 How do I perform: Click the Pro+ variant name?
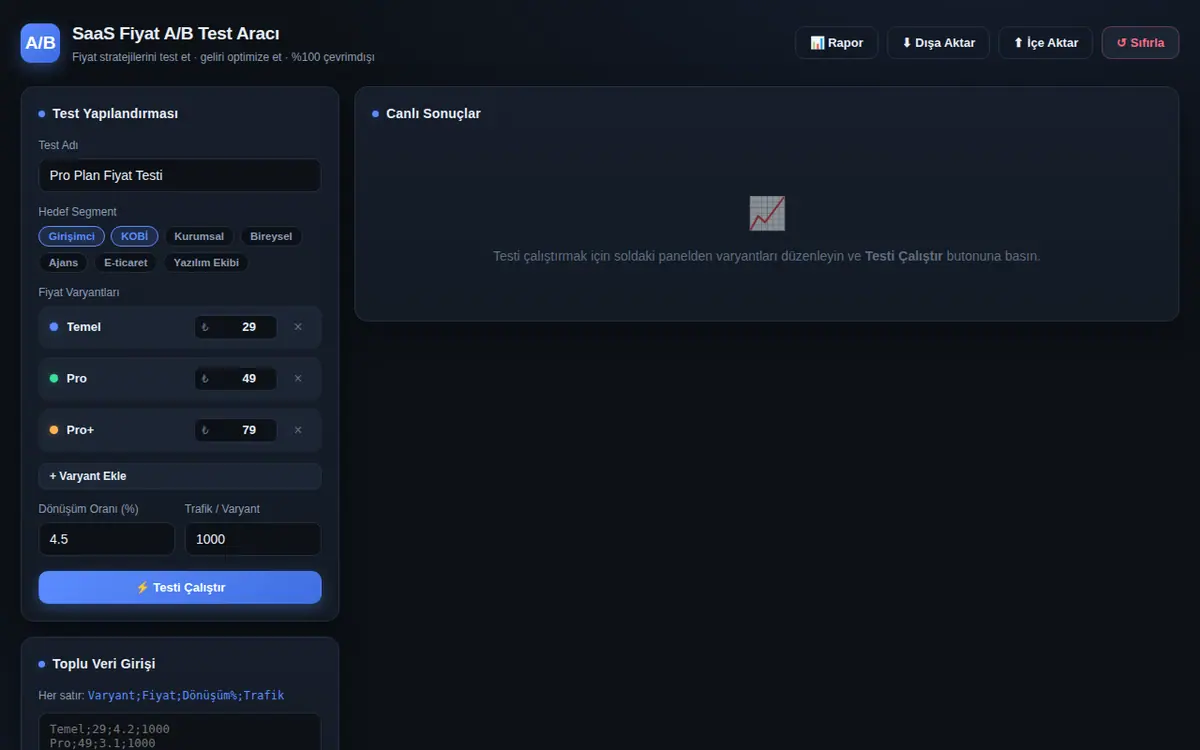(x=80, y=430)
